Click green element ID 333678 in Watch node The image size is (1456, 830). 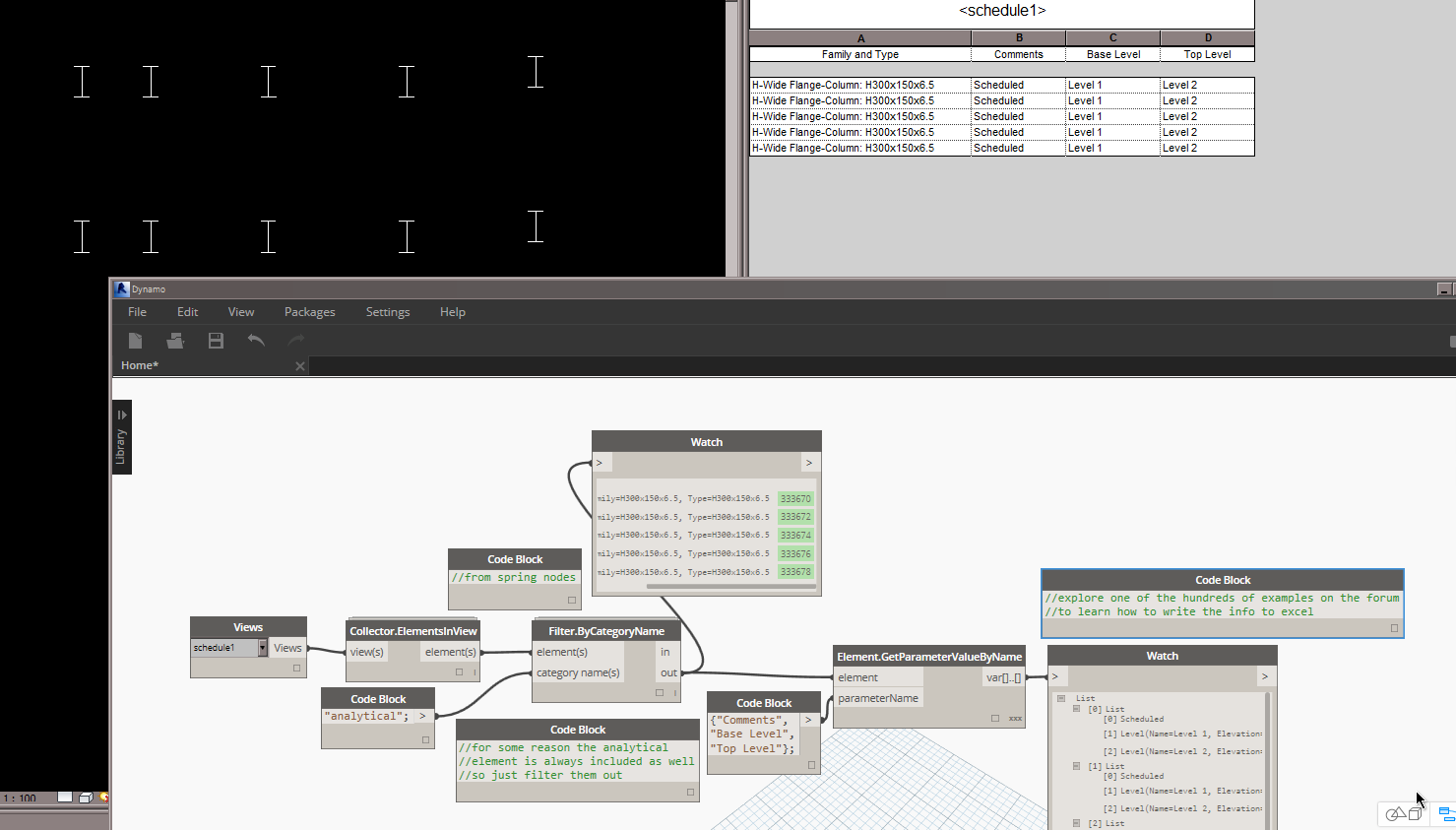point(795,572)
